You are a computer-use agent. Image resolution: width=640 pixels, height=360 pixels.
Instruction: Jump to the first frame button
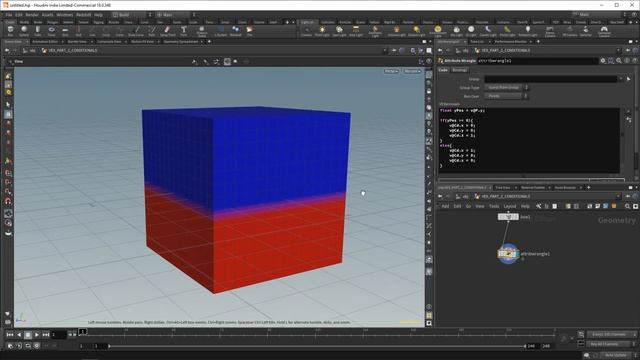pos(10,335)
